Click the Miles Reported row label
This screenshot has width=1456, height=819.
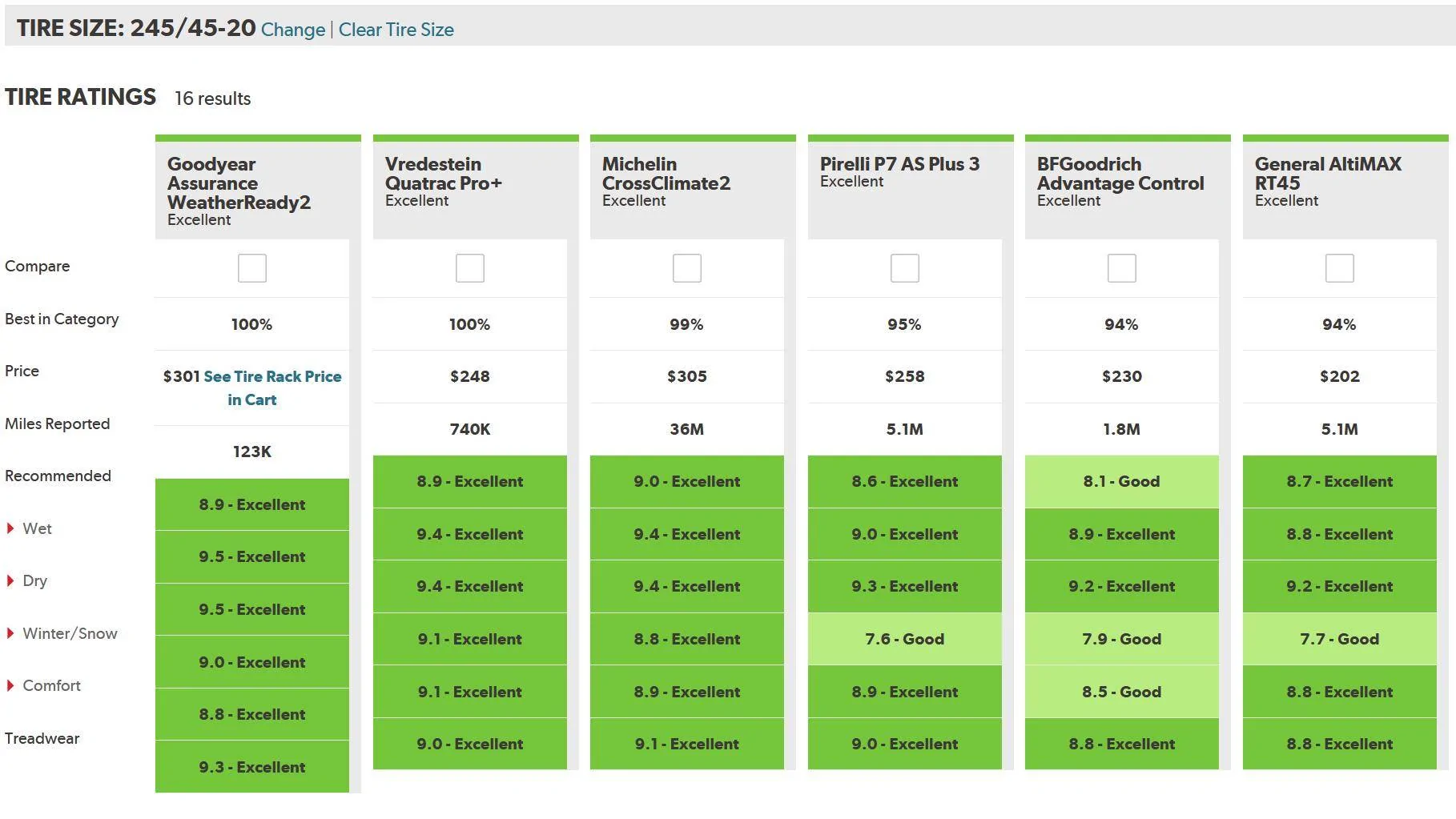pyautogui.click(x=58, y=424)
